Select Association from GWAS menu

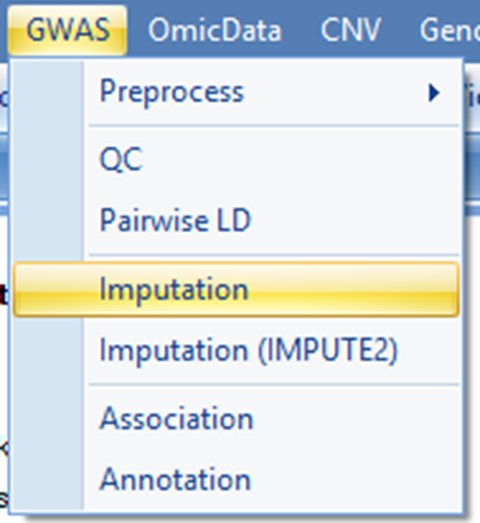[236, 418]
